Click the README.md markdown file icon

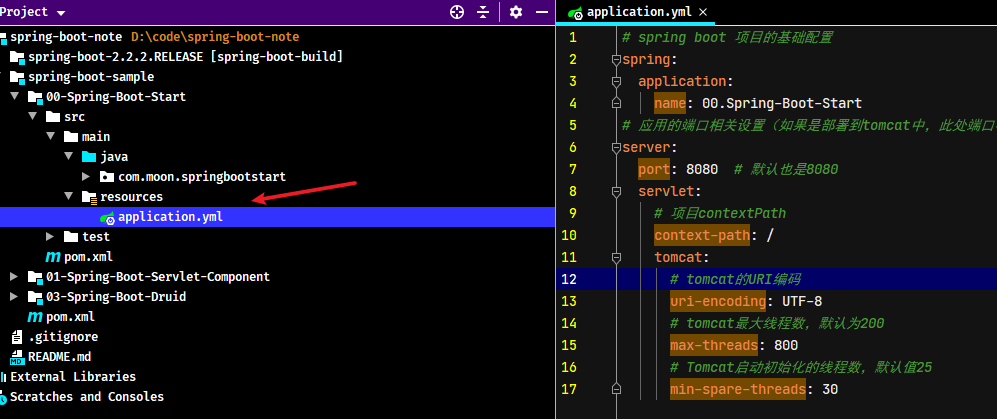pyautogui.click(x=17, y=357)
